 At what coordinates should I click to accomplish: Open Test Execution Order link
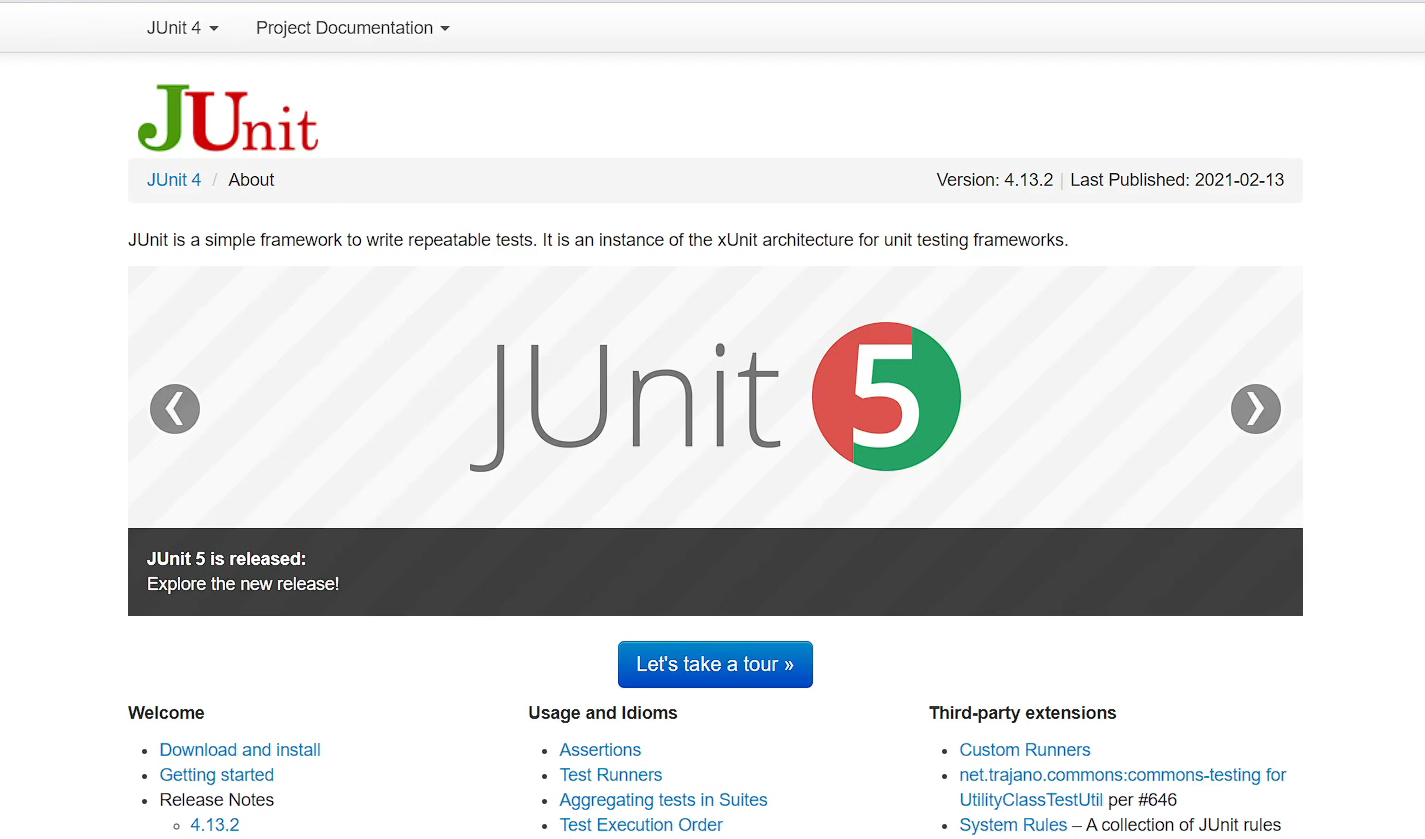coord(641,825)
